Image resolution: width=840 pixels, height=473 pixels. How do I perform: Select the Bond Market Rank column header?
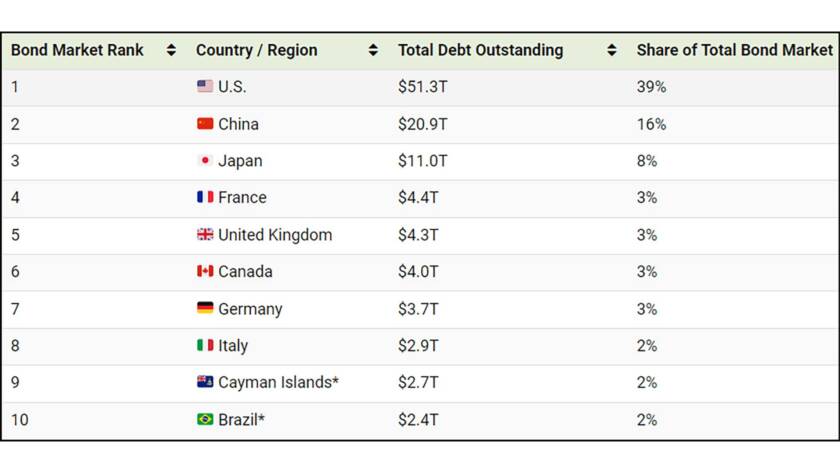tap(77, 50)
